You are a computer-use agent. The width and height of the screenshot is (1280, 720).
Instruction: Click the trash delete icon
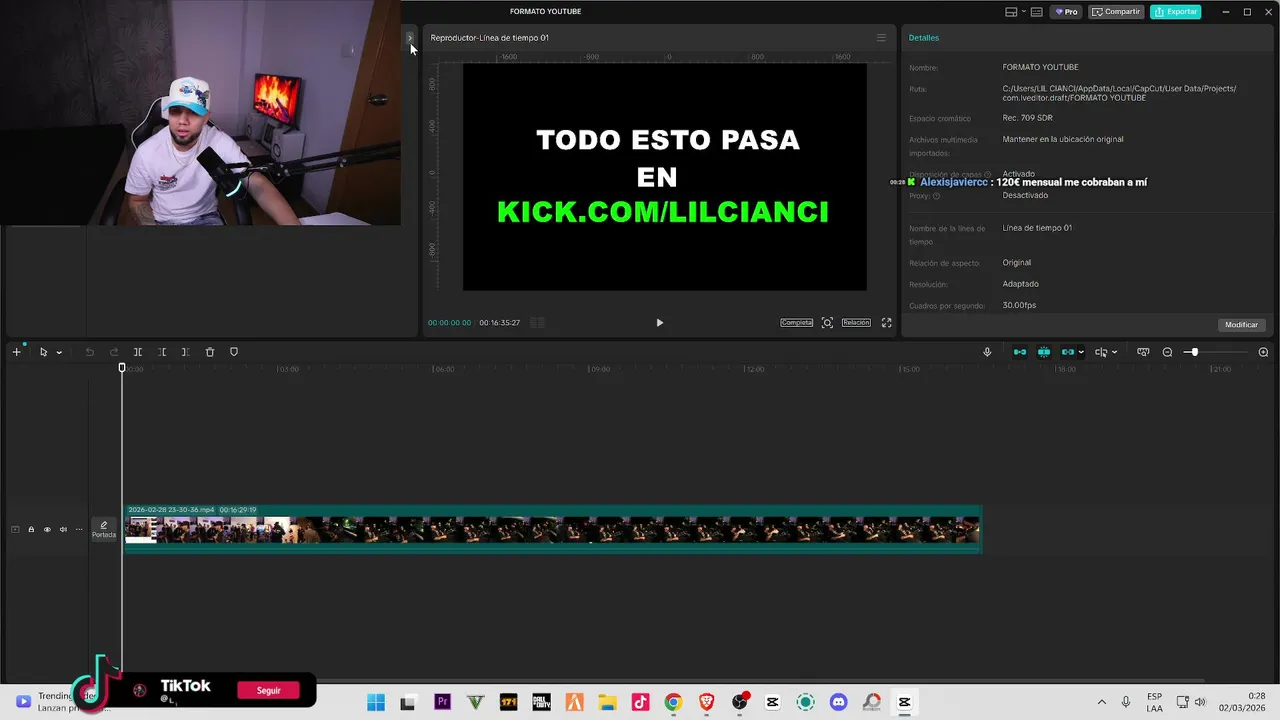pyautogui.click(x=210, y=352)
